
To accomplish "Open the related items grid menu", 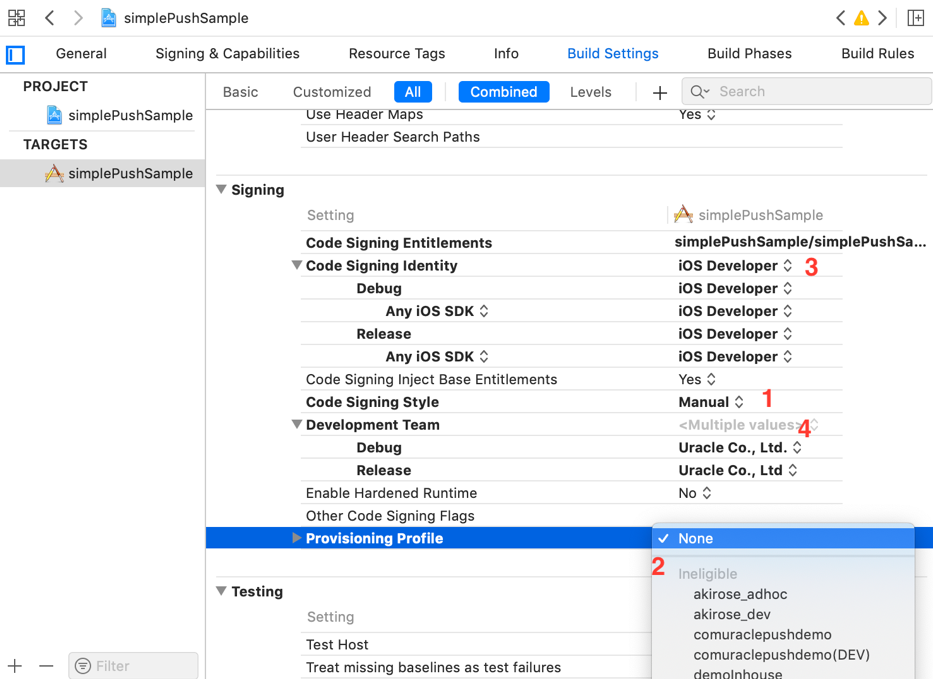I will (16, 18).
